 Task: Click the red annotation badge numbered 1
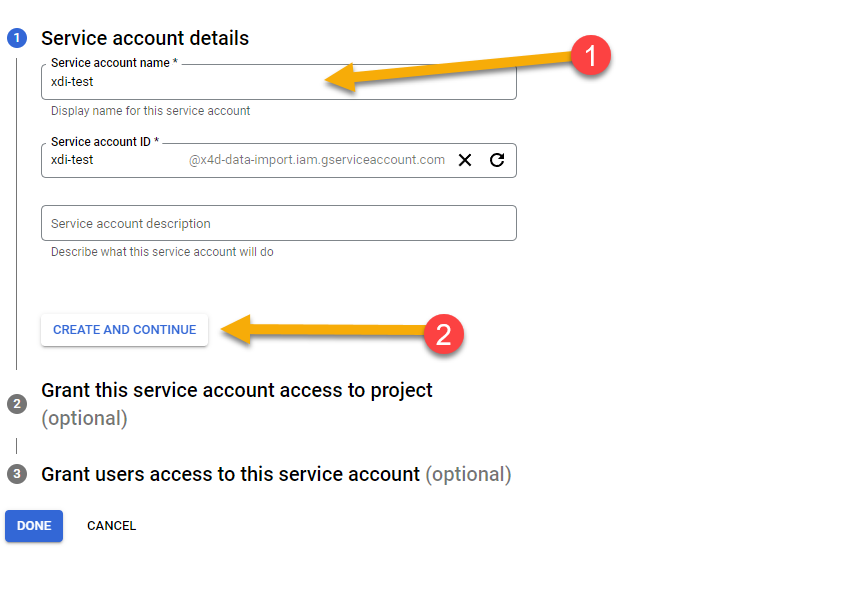pyautogui.click(x=589, y=56)
